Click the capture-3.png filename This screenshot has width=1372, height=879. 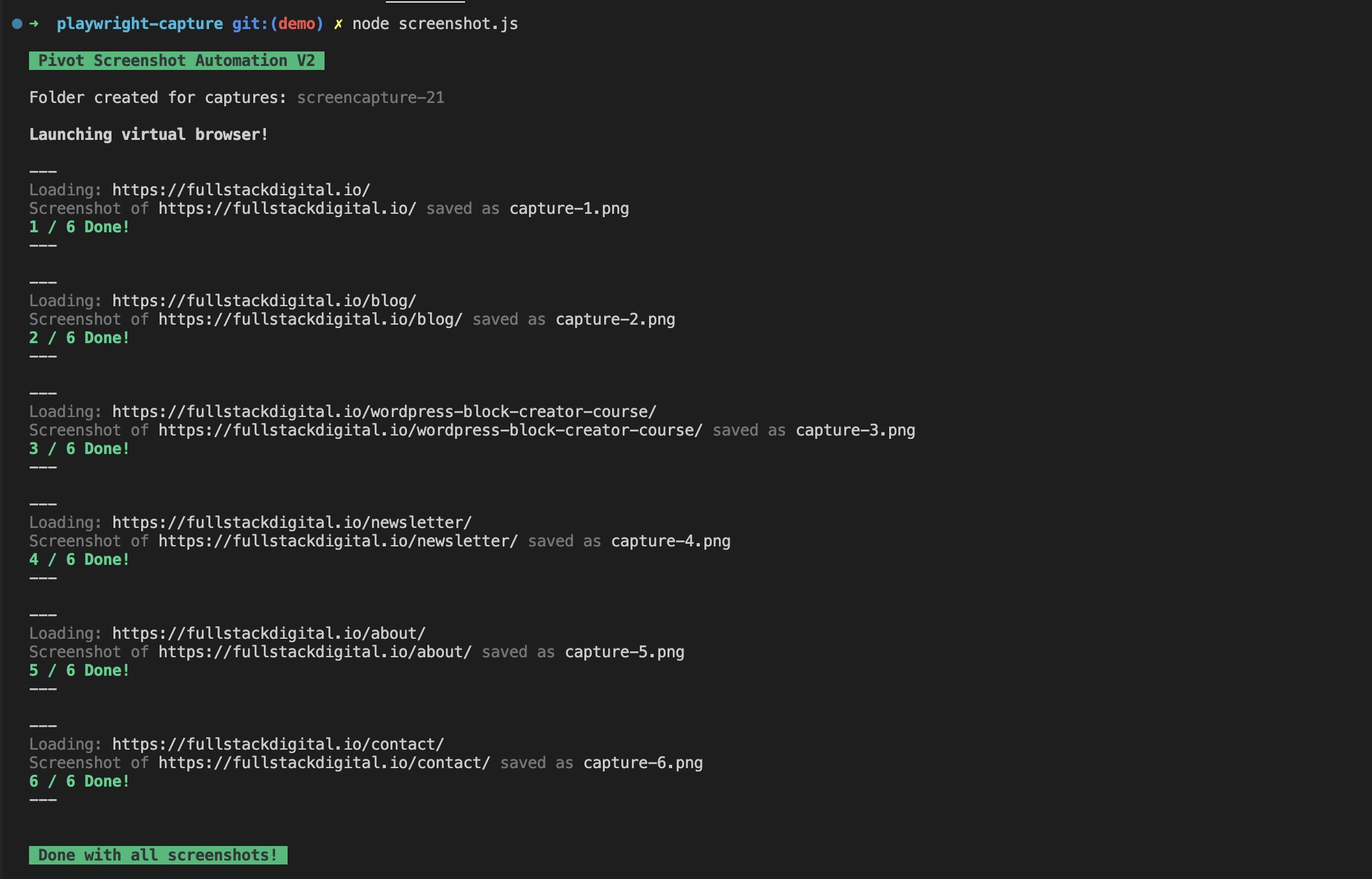[x=855, y=430]
